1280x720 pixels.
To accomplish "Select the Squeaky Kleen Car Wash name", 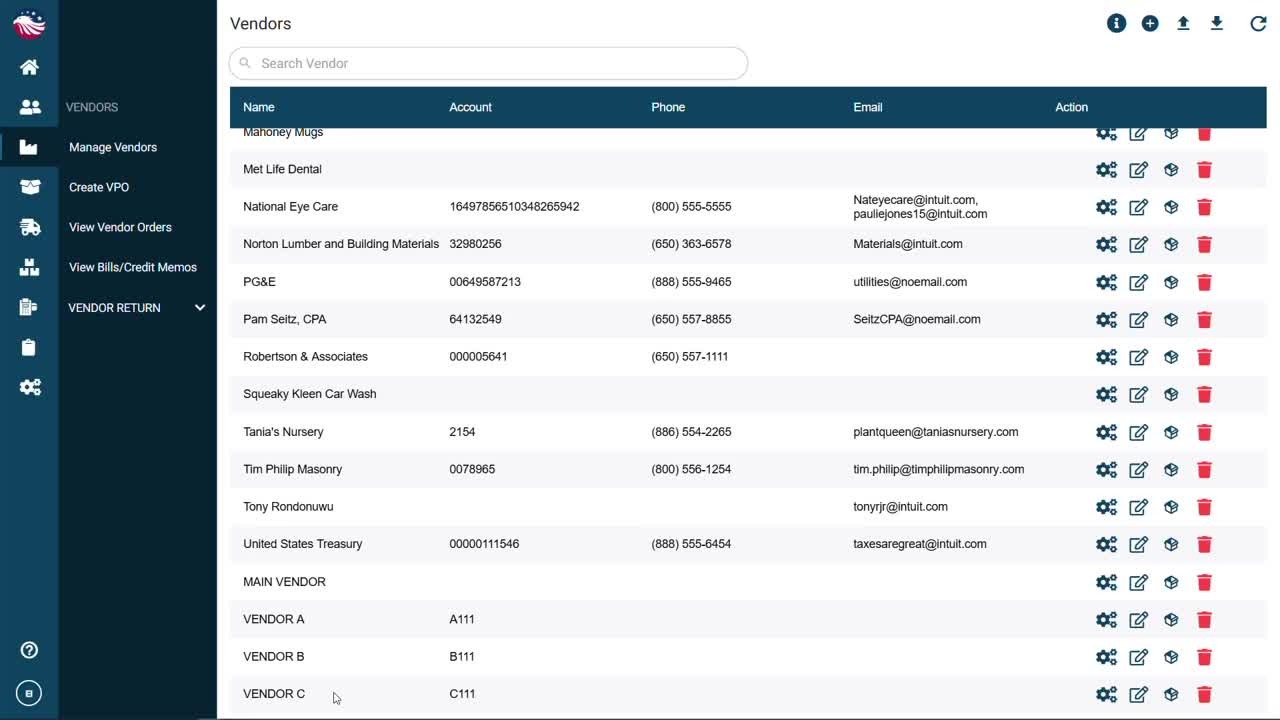I will pyautogui.click(x=310, y=394).
